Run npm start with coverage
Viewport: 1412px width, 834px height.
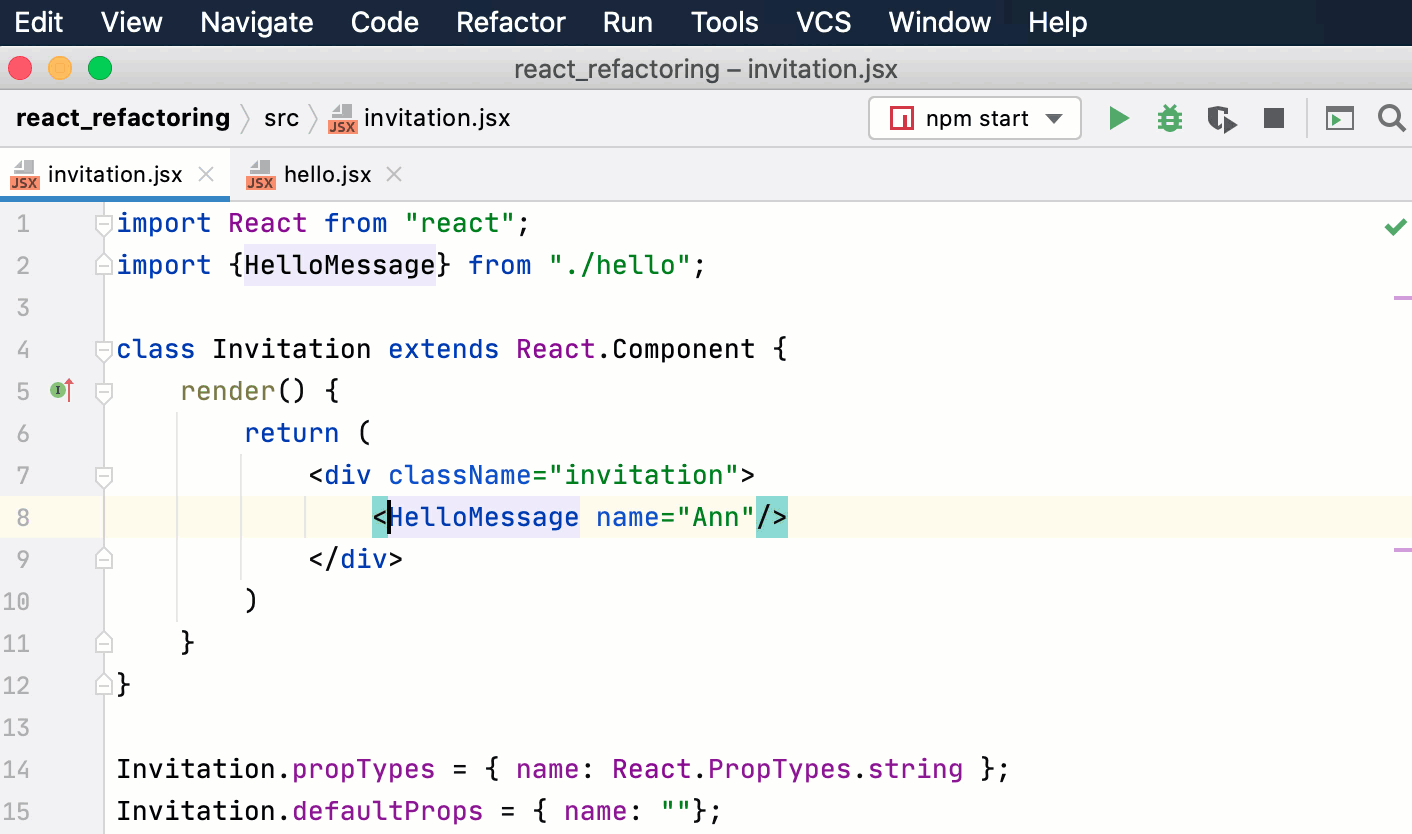(1221, 117)
